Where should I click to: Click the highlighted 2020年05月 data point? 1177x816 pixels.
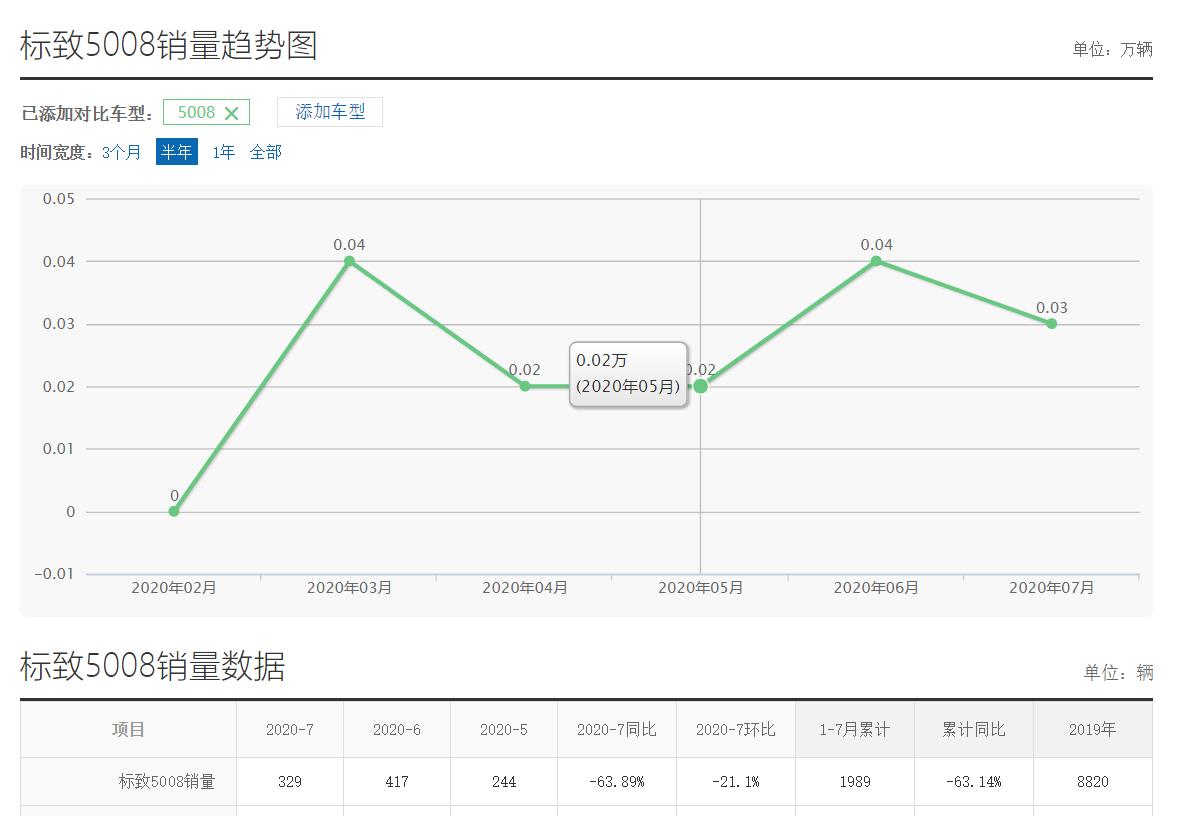coord(700,386)
